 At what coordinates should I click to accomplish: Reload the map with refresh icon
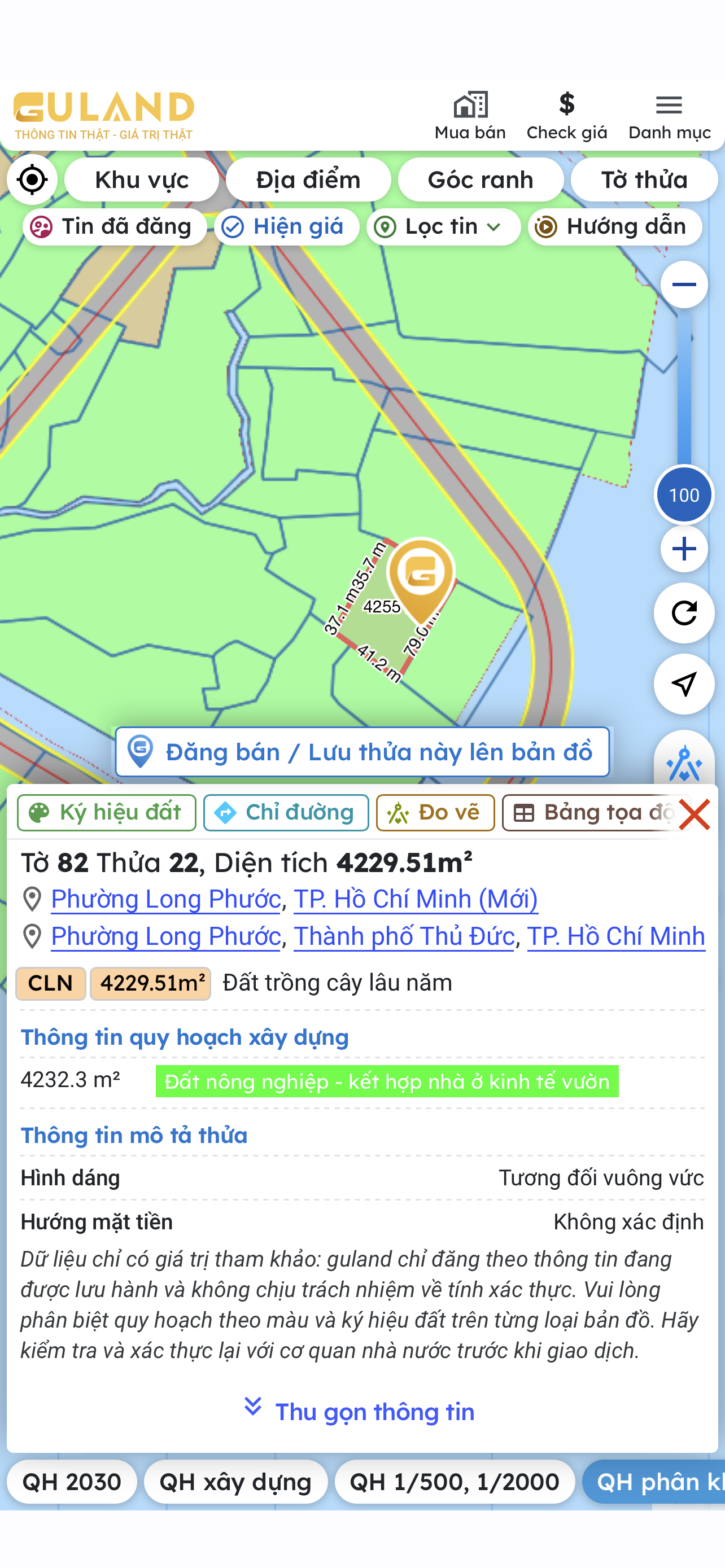(684, 613)
